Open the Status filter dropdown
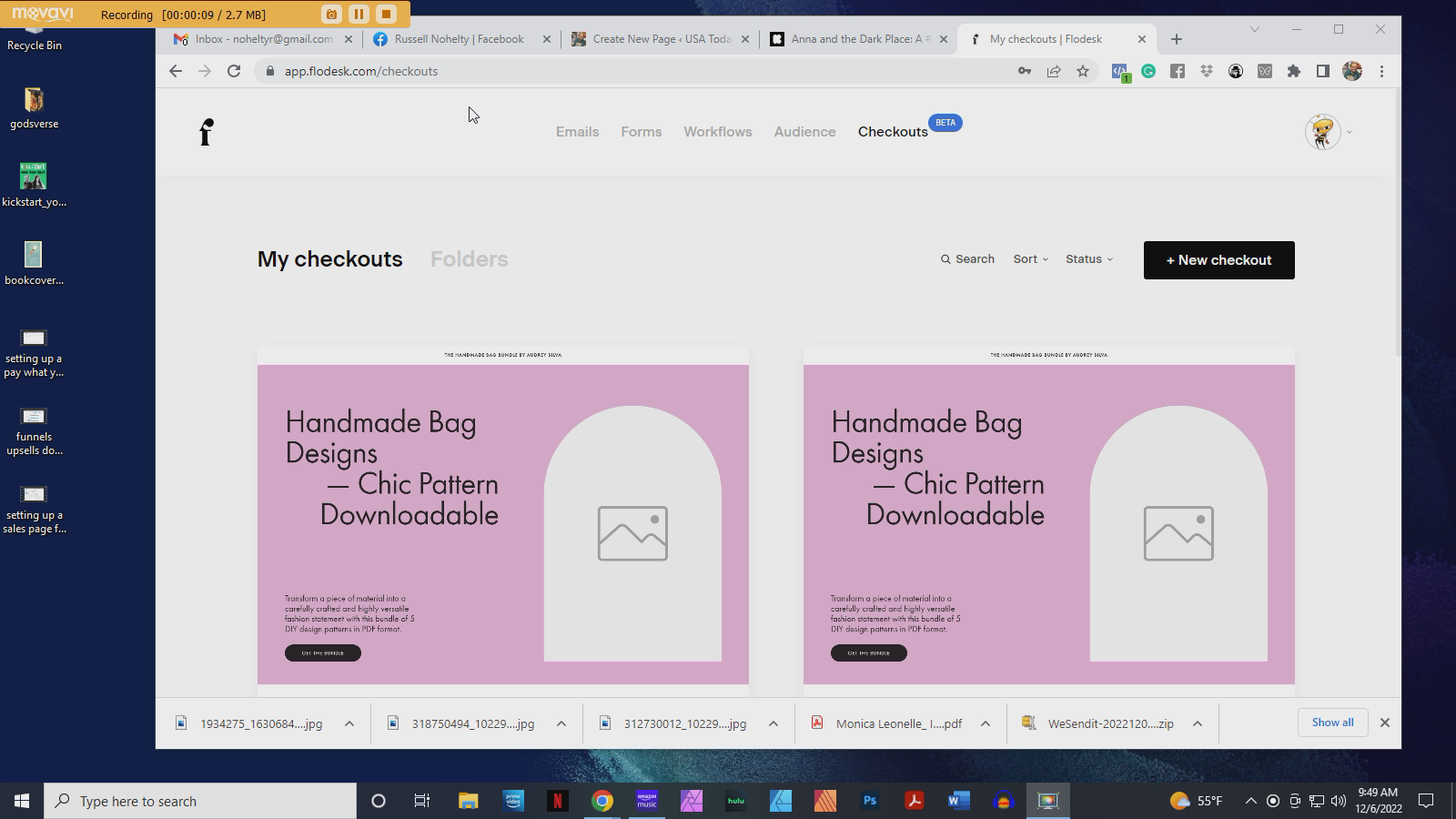Viewport: 1456px width, 819px height. [x=1088, y=258]
